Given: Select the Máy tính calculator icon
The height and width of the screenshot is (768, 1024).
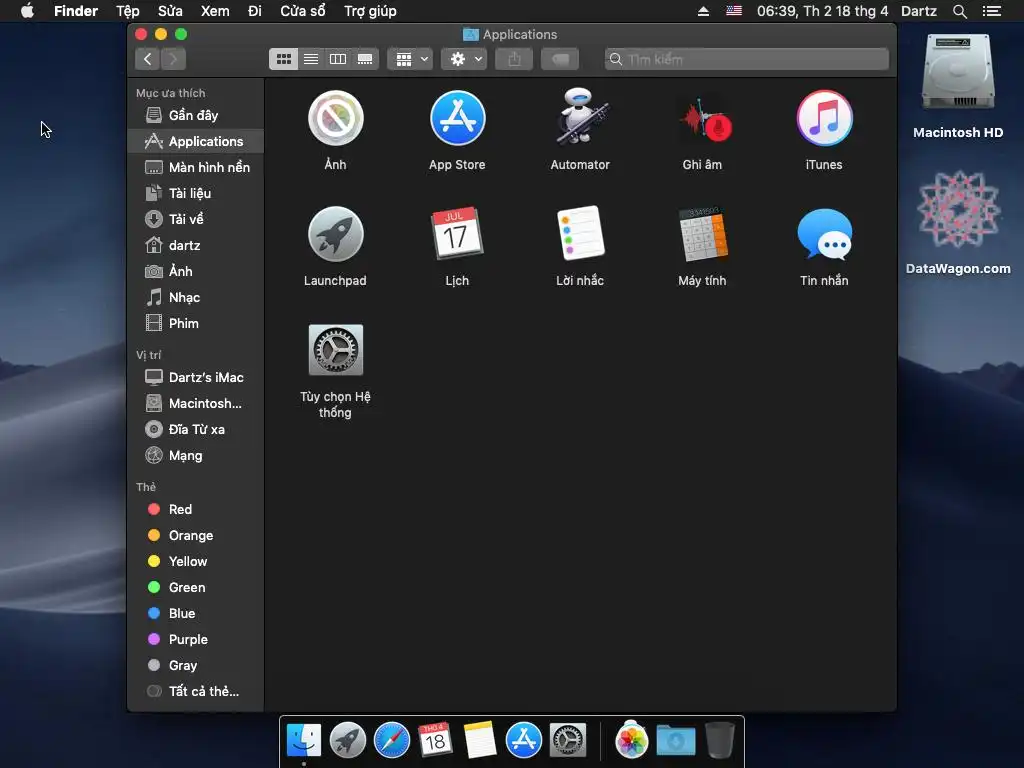Looking at the screenshot, I should coord(703,234).
